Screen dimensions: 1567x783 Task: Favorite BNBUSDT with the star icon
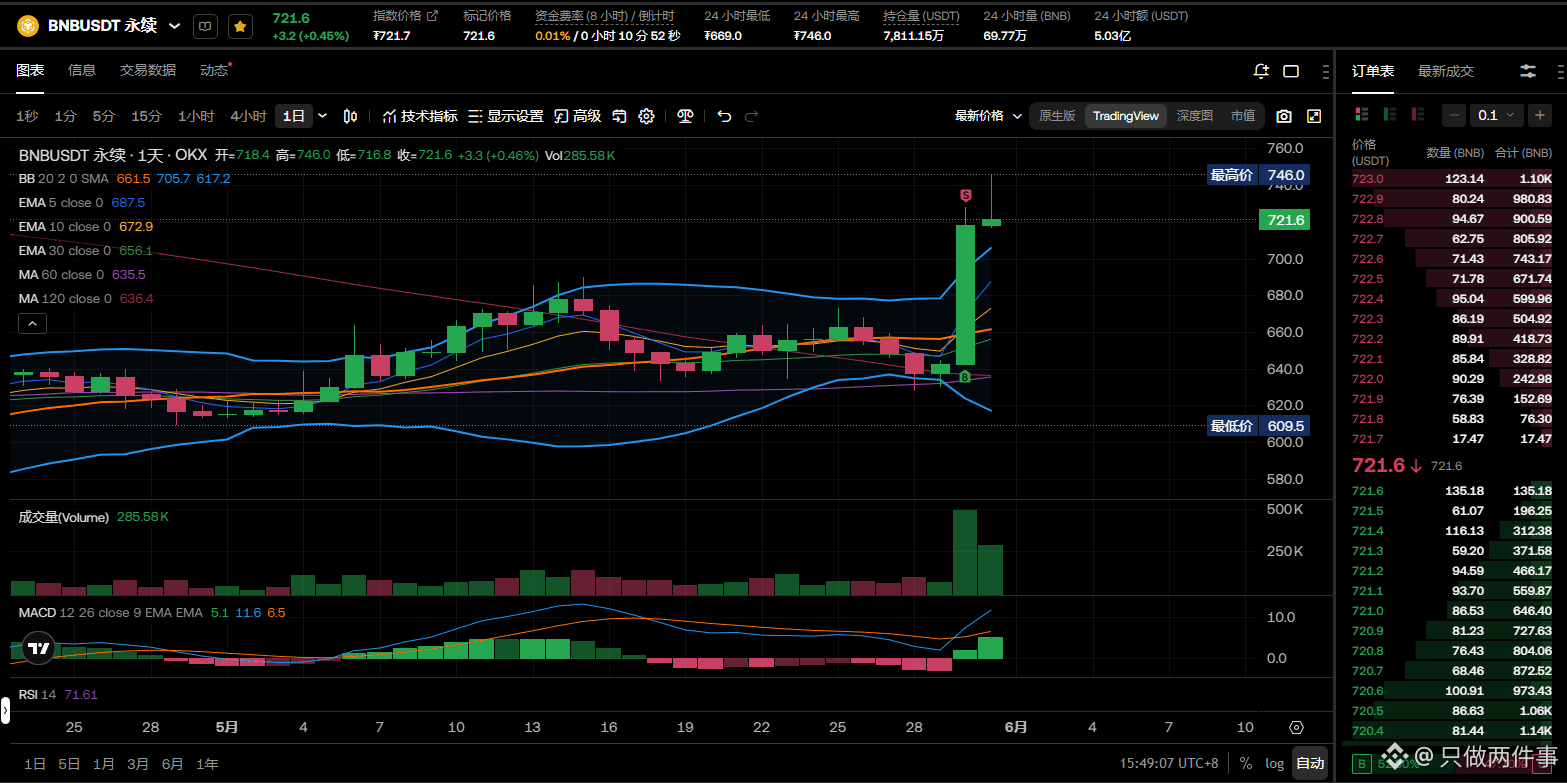[240, 27]
